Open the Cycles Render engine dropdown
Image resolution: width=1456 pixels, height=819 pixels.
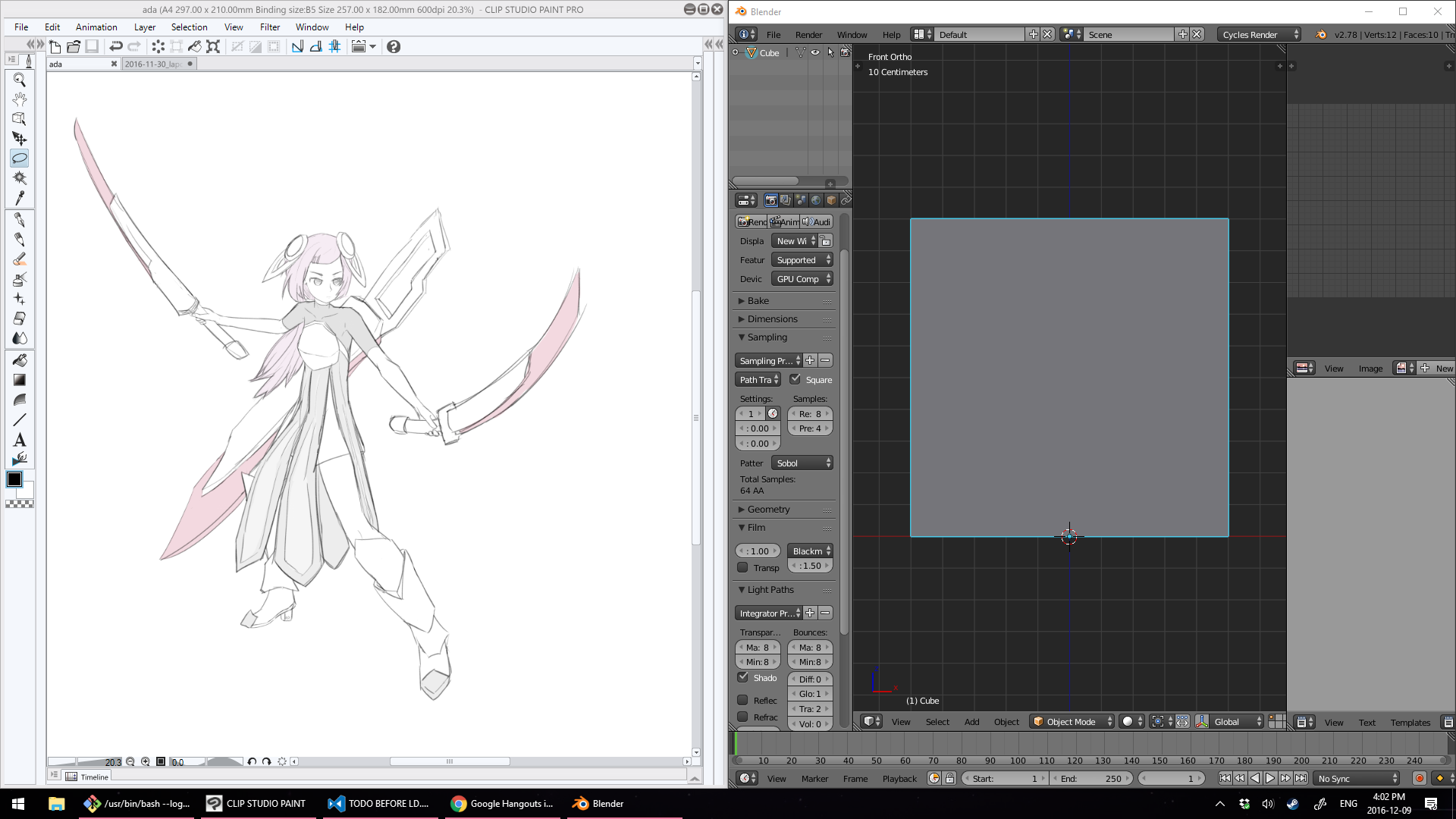point(1259,34)
